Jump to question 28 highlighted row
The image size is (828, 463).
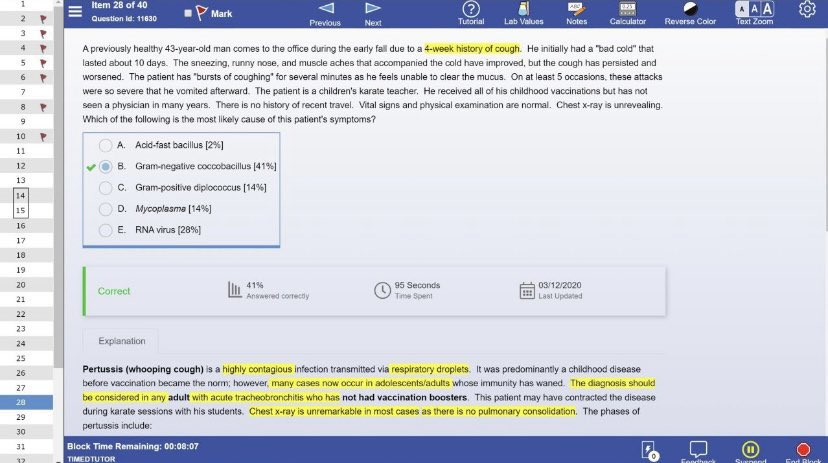26,402
